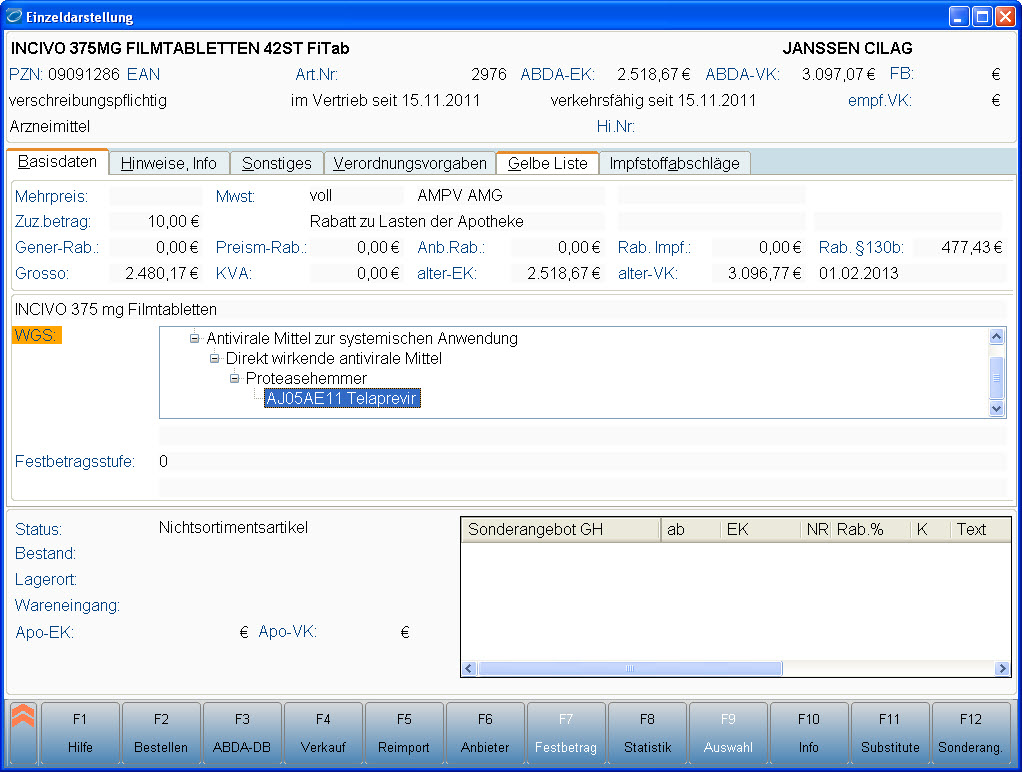This screenshot has width=1022, height=772.
Task: Click the F6 Anbieter button
Action: pyautogui.click(x=485, y=733)
